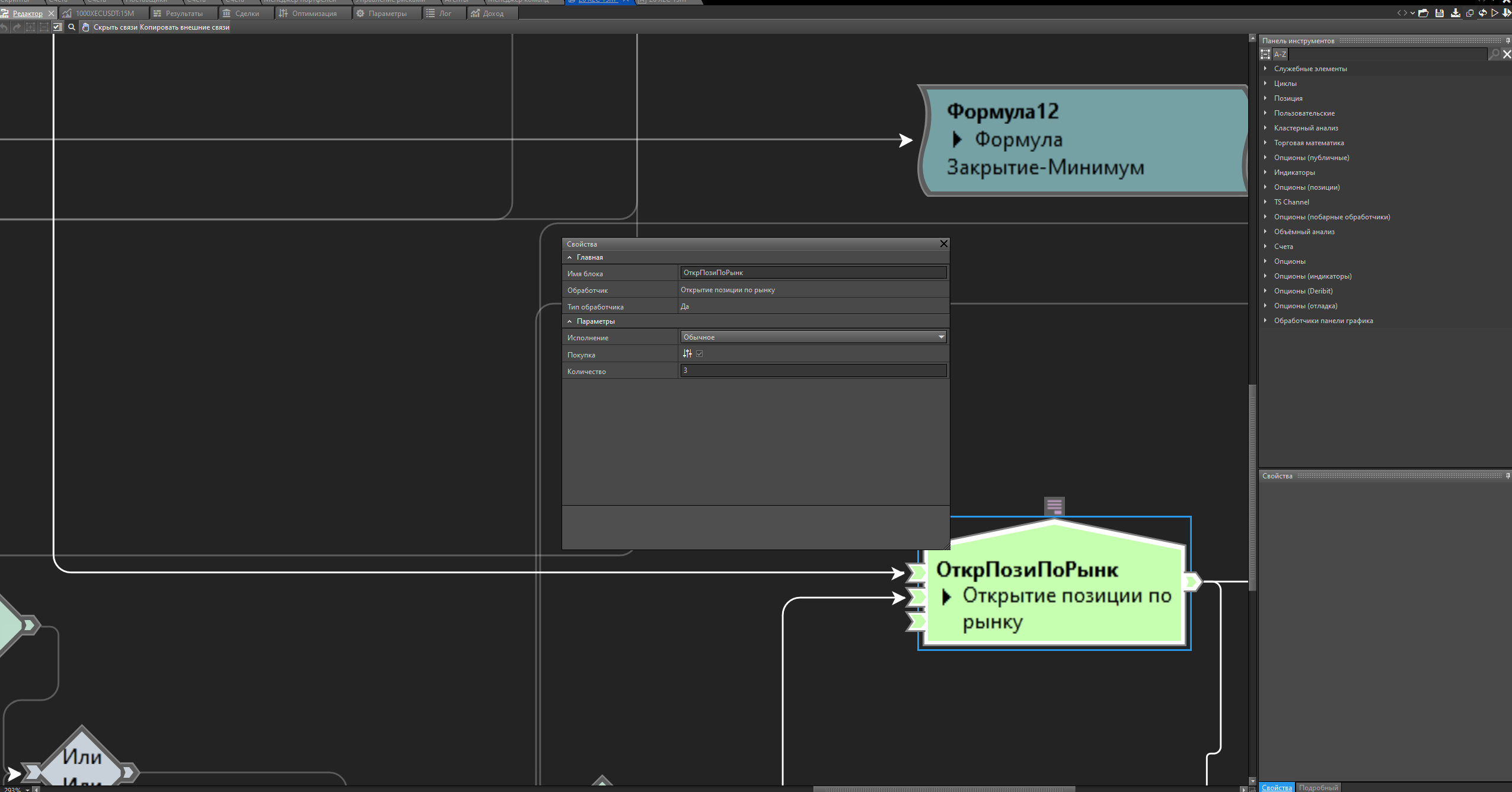
Task: Click the comment note icon above ОткрПозиПоРынк block
Action: click(x=1054, y=506)
